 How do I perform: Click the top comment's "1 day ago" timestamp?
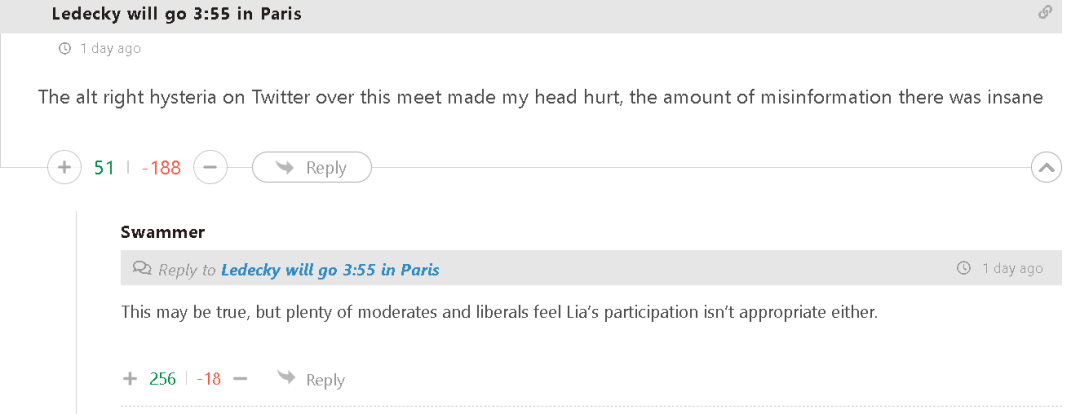[110, 48]
